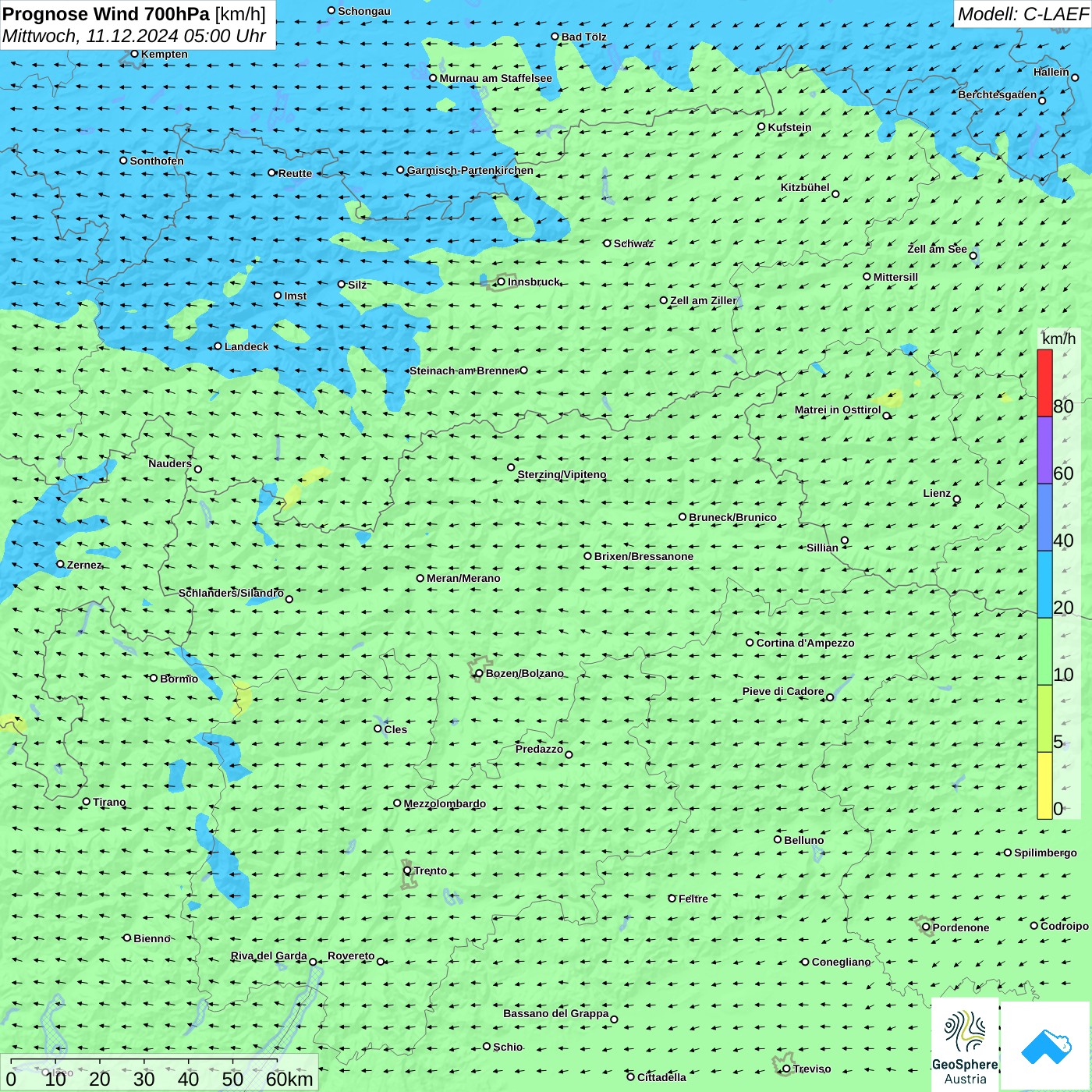
Task: Click the 'Predazzo' label
Action: pyautogui.click(x=539, y=749)
